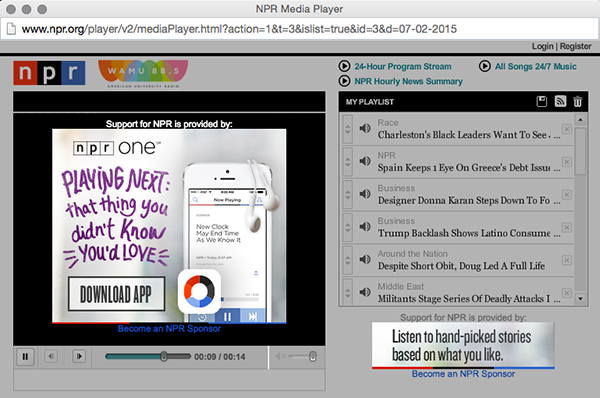Click the page icon in the address bar
This screenshot has width=600, height=398.
point(11,29)
